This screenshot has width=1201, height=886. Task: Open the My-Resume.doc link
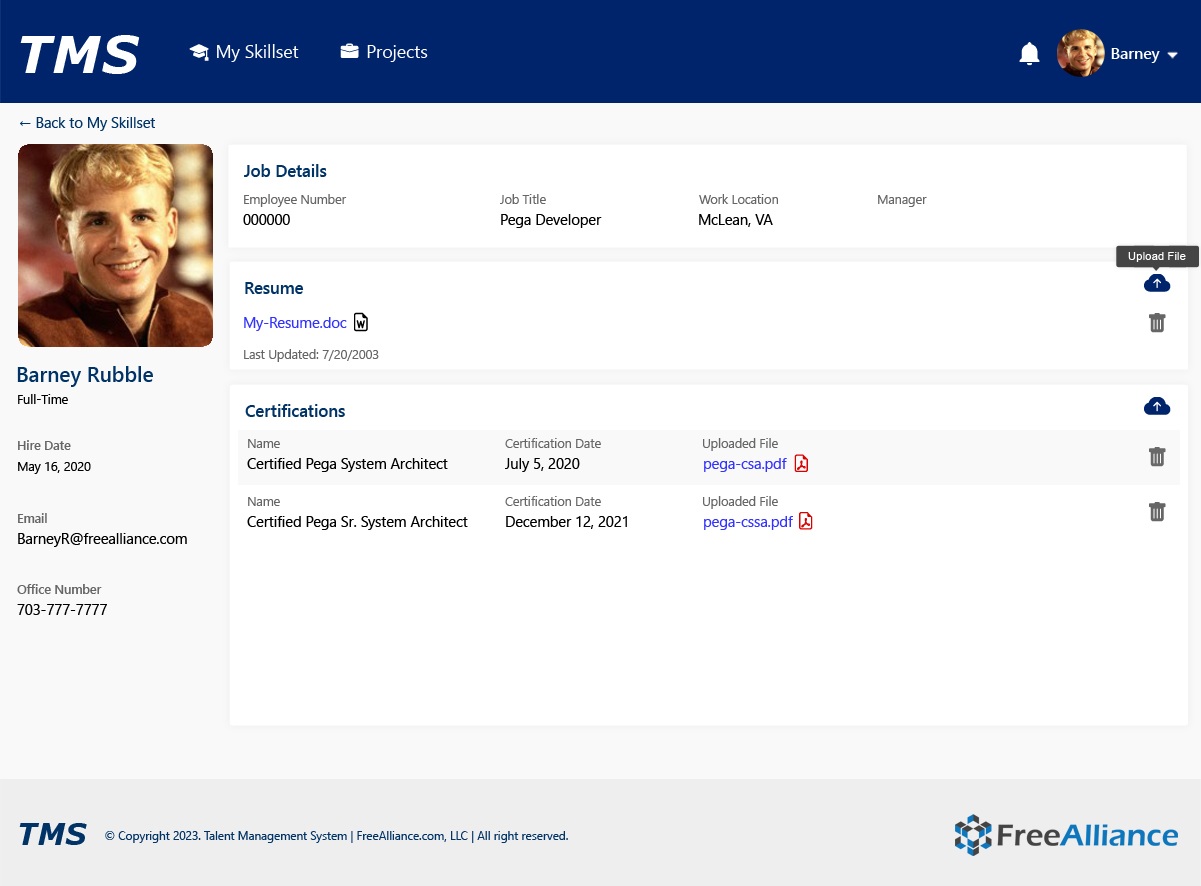[295, 323]
